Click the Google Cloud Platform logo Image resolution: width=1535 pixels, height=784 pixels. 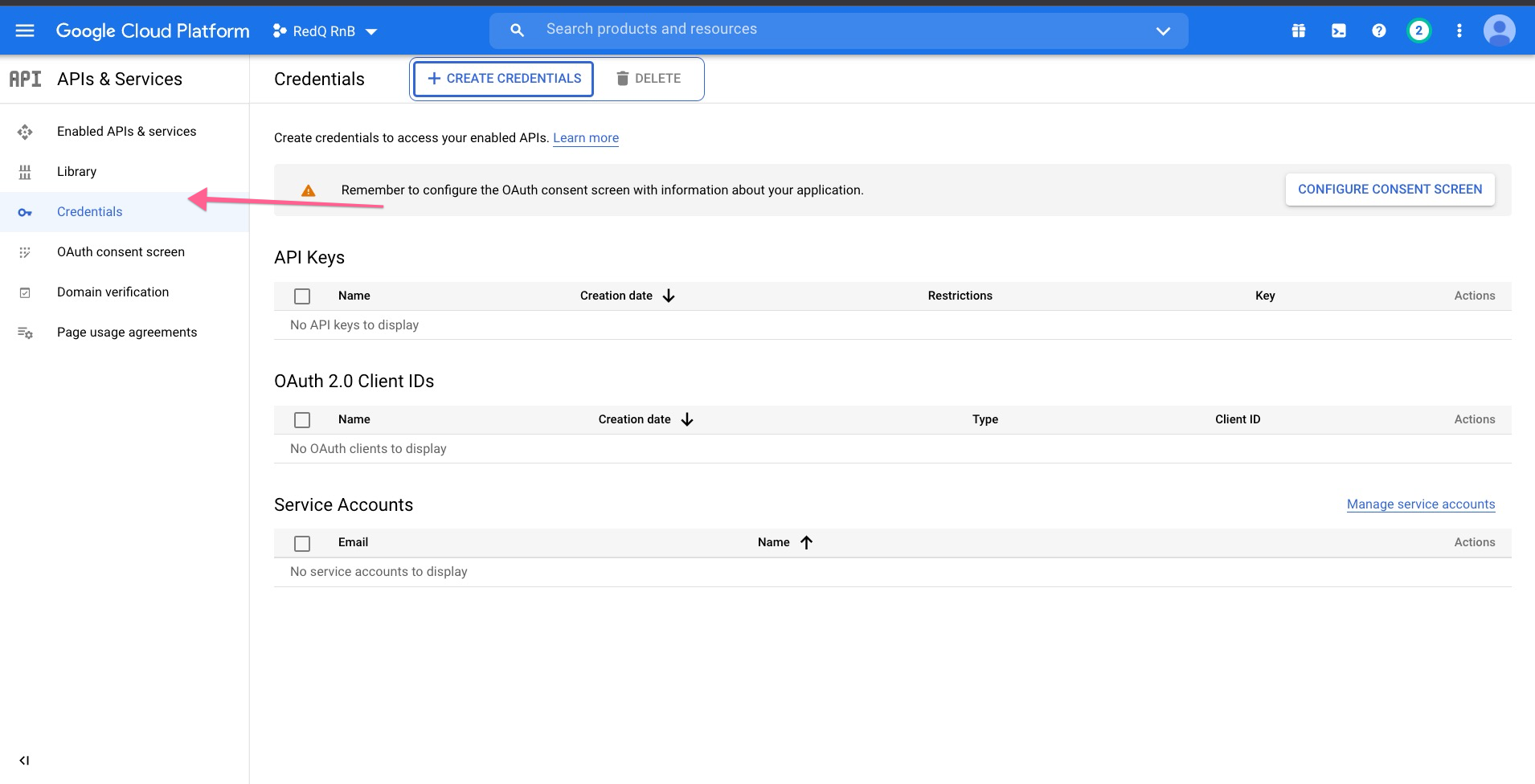153,31
